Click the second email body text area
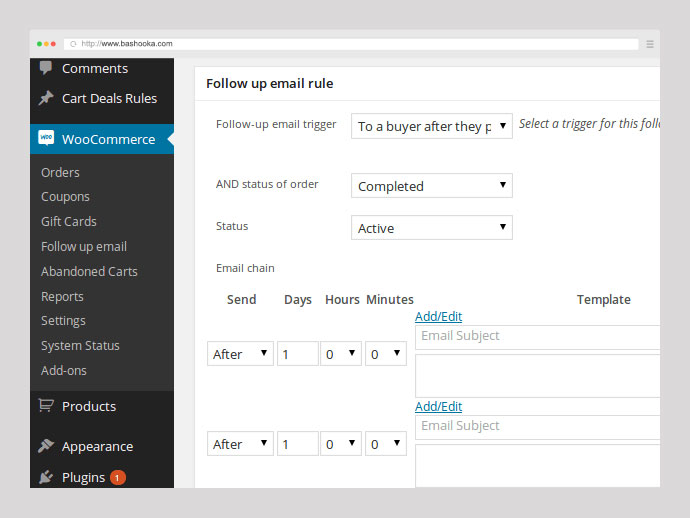The width and height of the screenshot is (690, 518). (x=537, y=466)
